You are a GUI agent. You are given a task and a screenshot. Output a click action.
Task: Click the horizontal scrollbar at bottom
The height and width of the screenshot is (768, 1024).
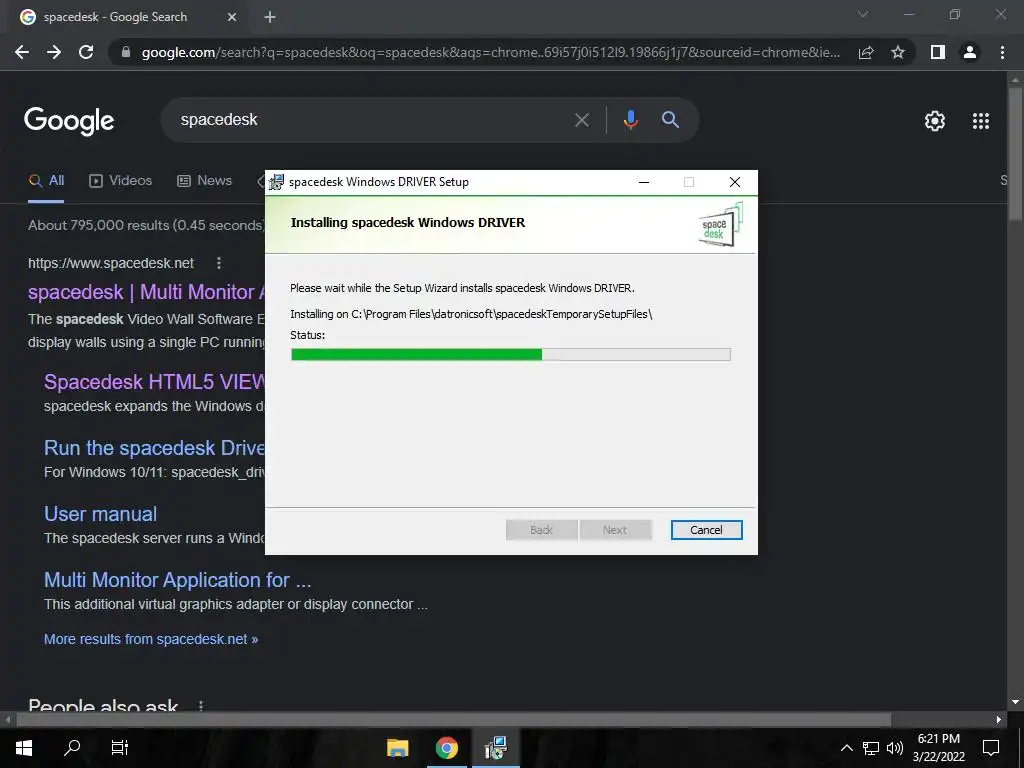[x=453, y=719]
